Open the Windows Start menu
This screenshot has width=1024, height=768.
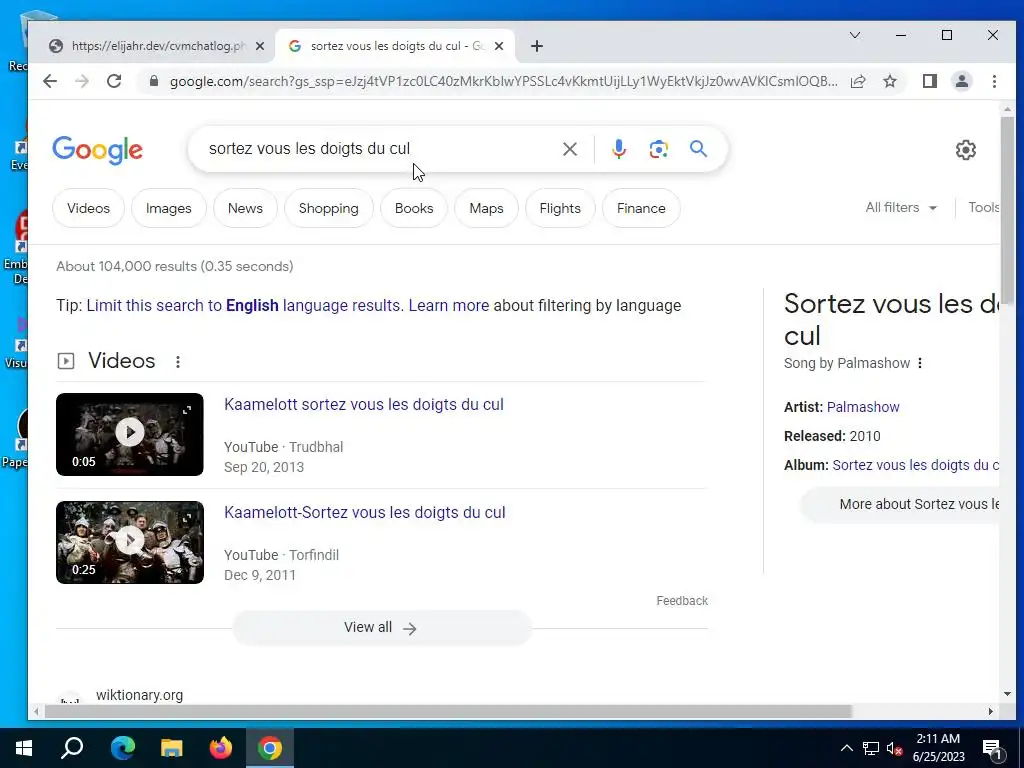(24, 748)
